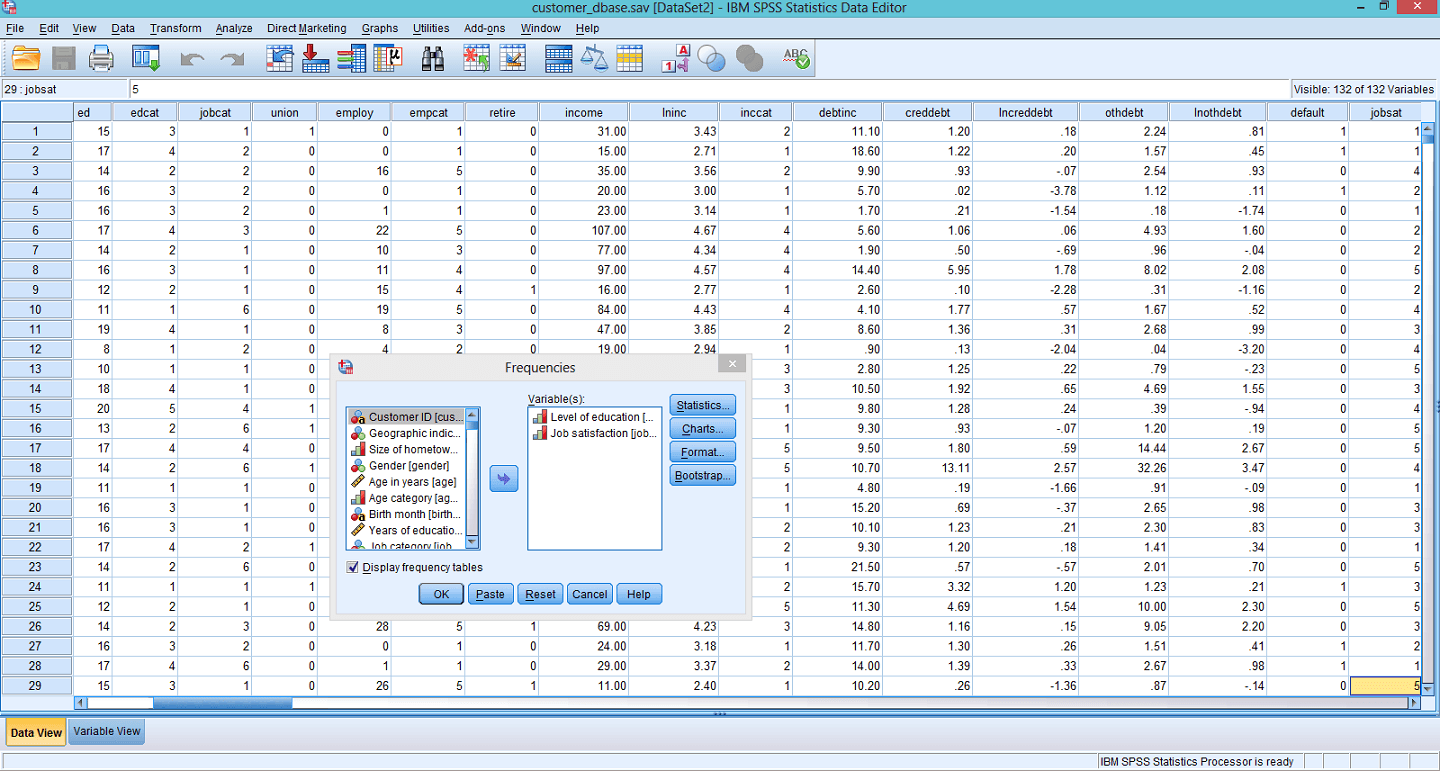Viewport: 1440px width, 771px height.
Task: Click the Format... button in Frequencies dialog
Action: click(x=703, y=452)
